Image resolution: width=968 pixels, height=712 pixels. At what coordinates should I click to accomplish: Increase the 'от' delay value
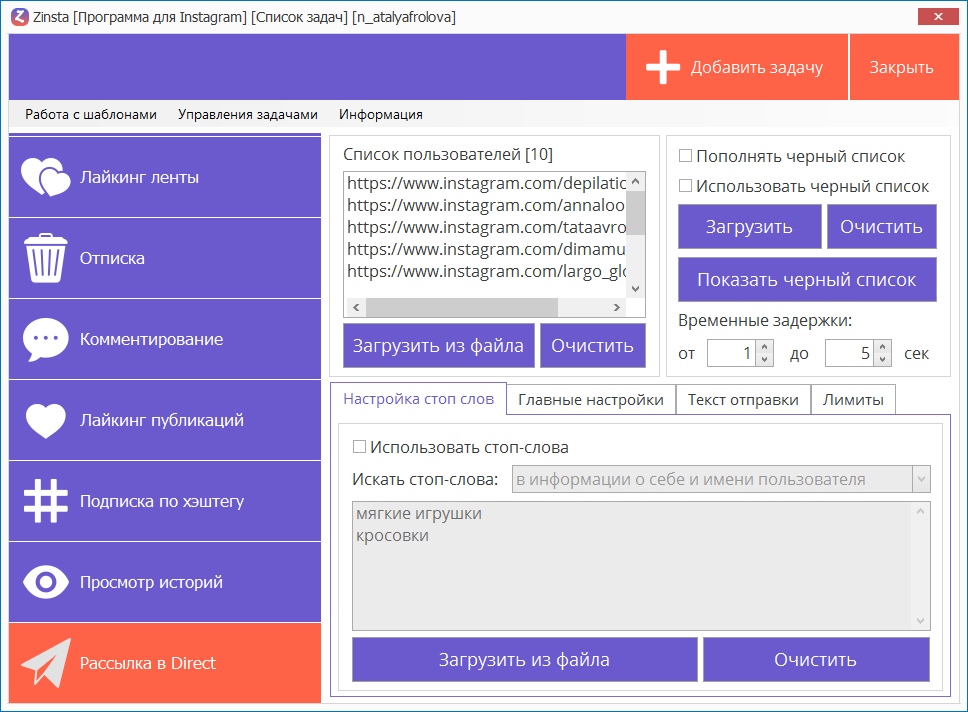tap(764, 347)
